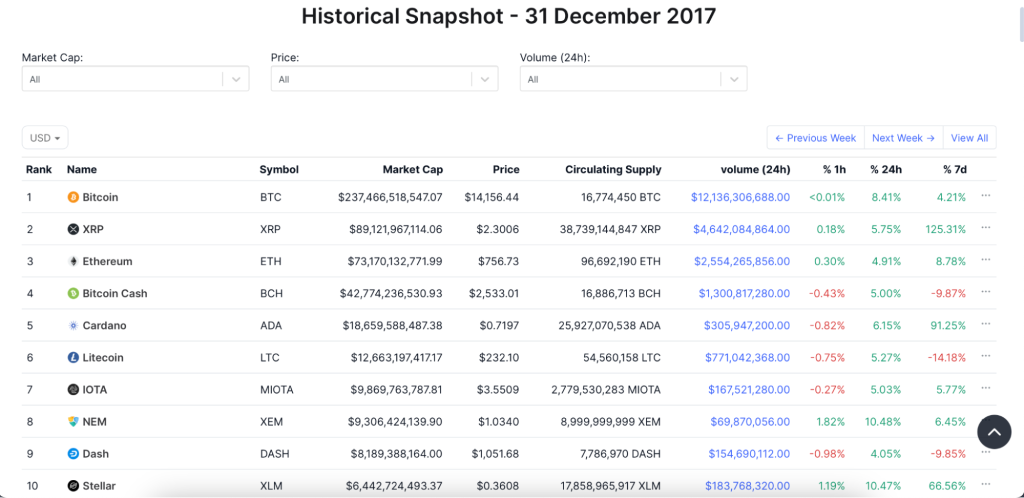This screenshot has height=498, width=1024.
Task: Click the IOTA logo icon
Action: [73, 389]
